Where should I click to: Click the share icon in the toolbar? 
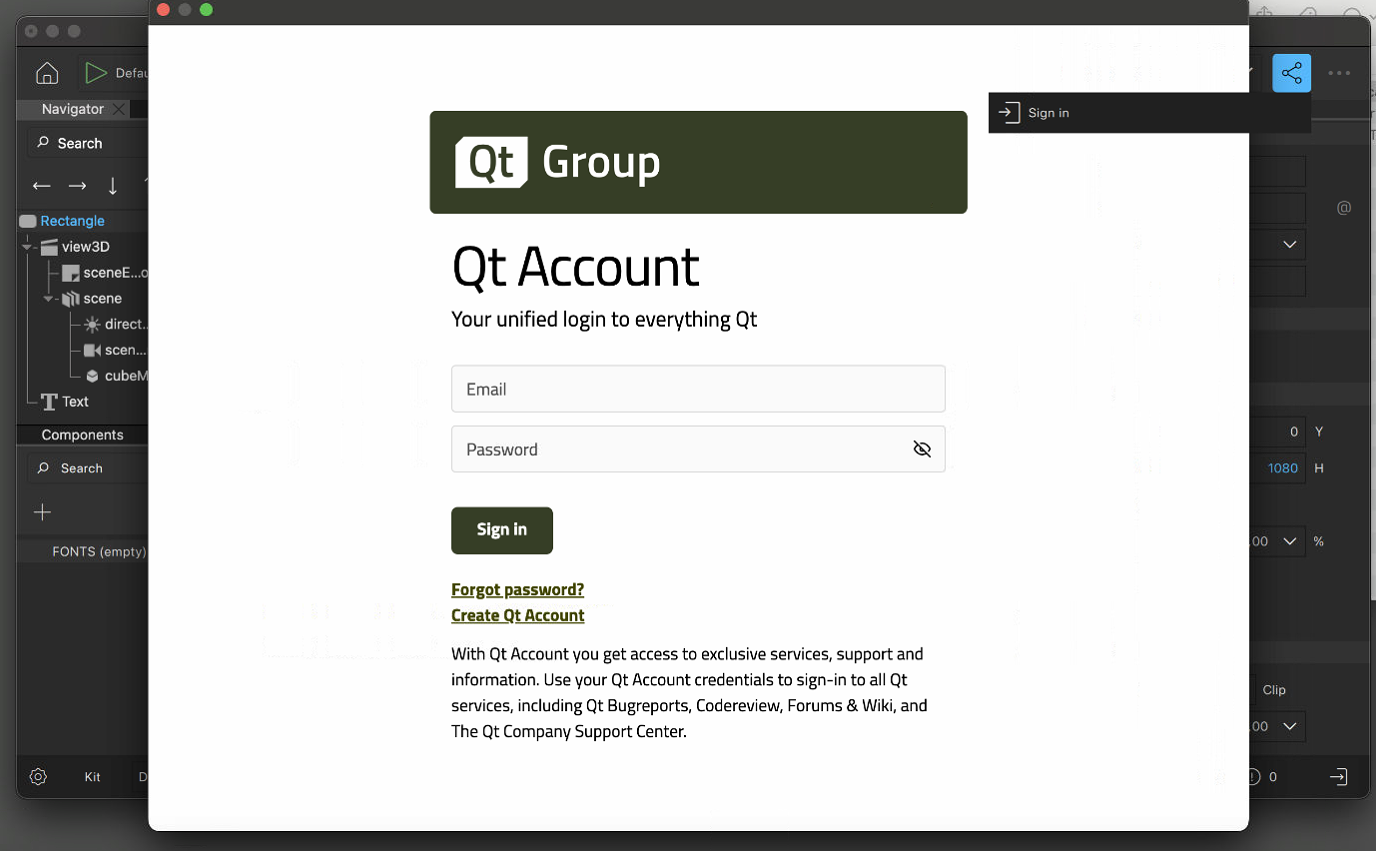pos(1291,73)
